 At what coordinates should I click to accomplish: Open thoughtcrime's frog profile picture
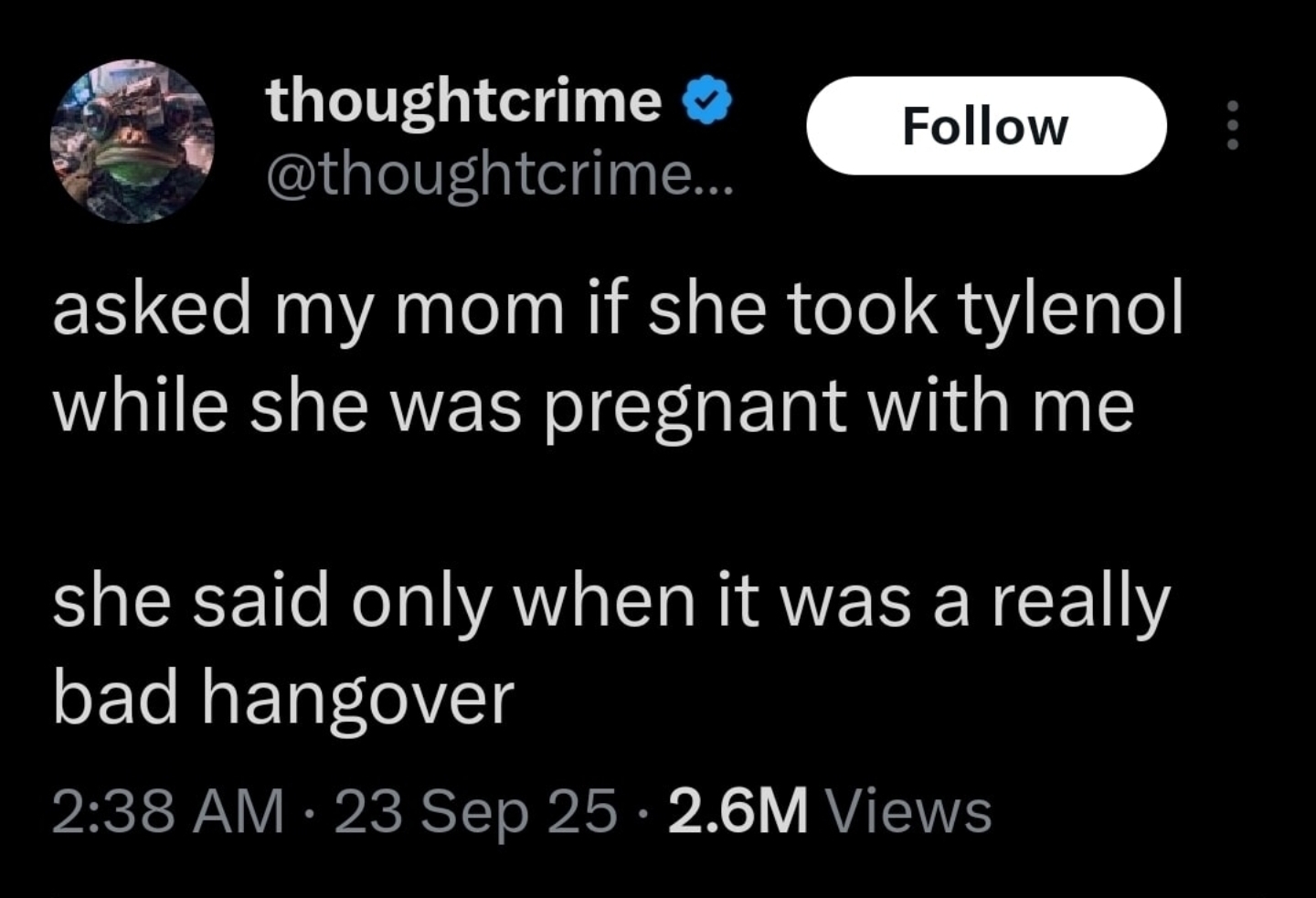[133, 142]
